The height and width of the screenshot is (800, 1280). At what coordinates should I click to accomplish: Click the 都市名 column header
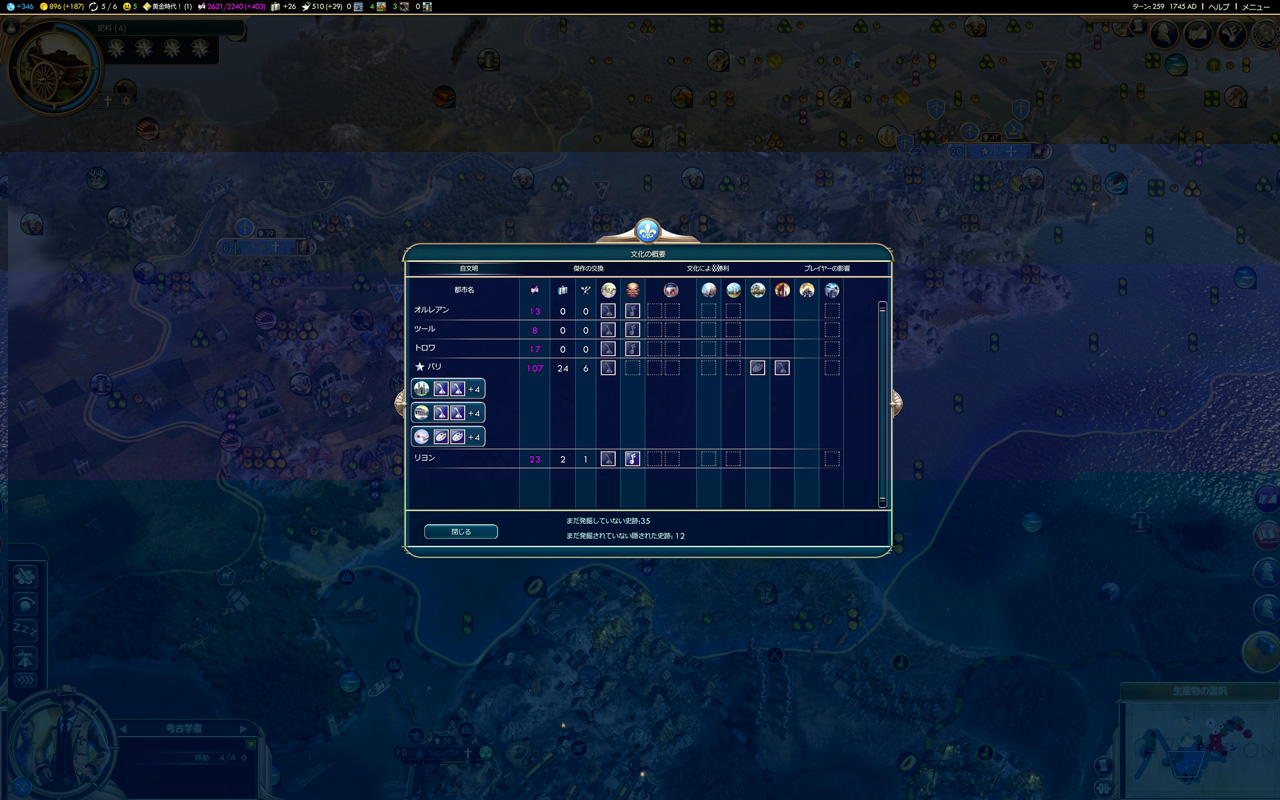[464, 290]
